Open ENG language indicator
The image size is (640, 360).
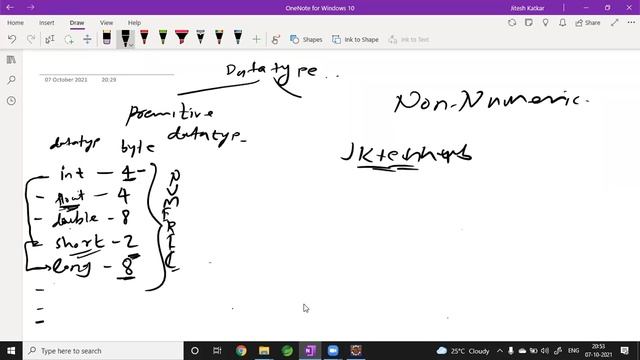click(573, 351)
